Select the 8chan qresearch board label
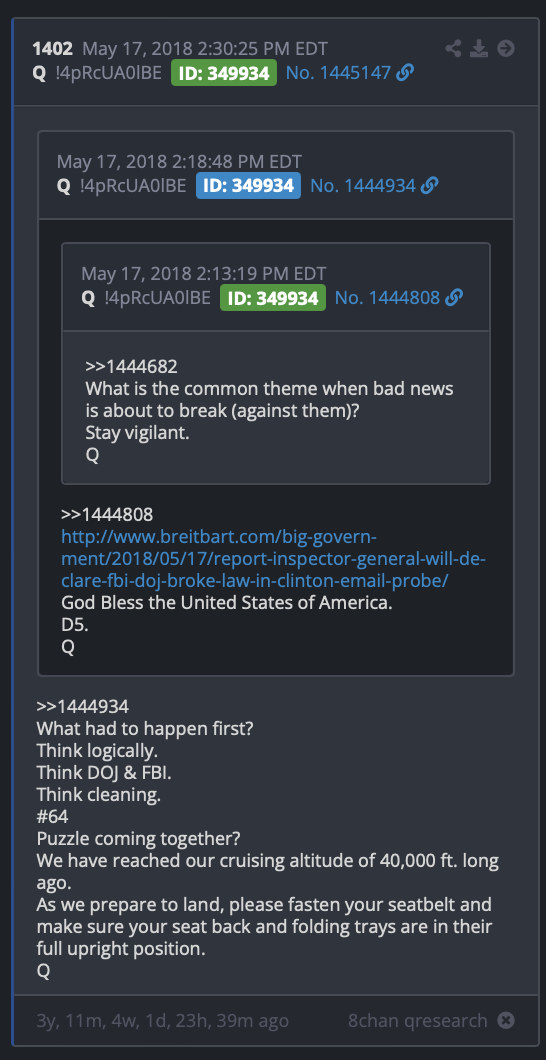546x1060 pixels. point(418,1020)
